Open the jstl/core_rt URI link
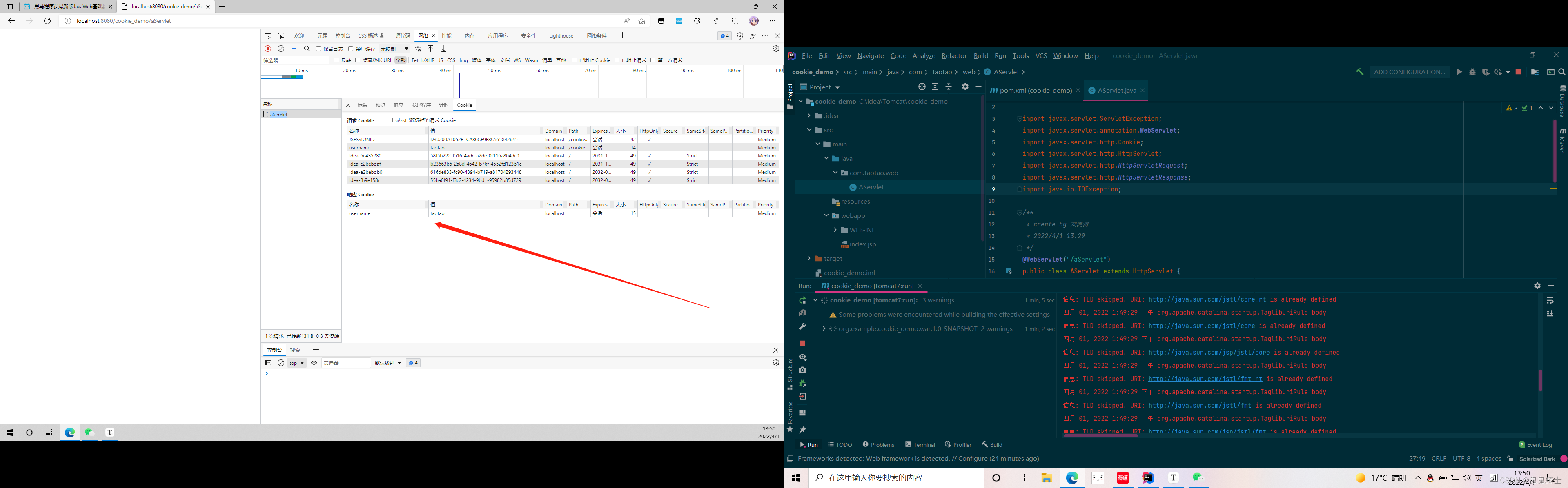1568x488 pixels. (x=1207, y=299)
